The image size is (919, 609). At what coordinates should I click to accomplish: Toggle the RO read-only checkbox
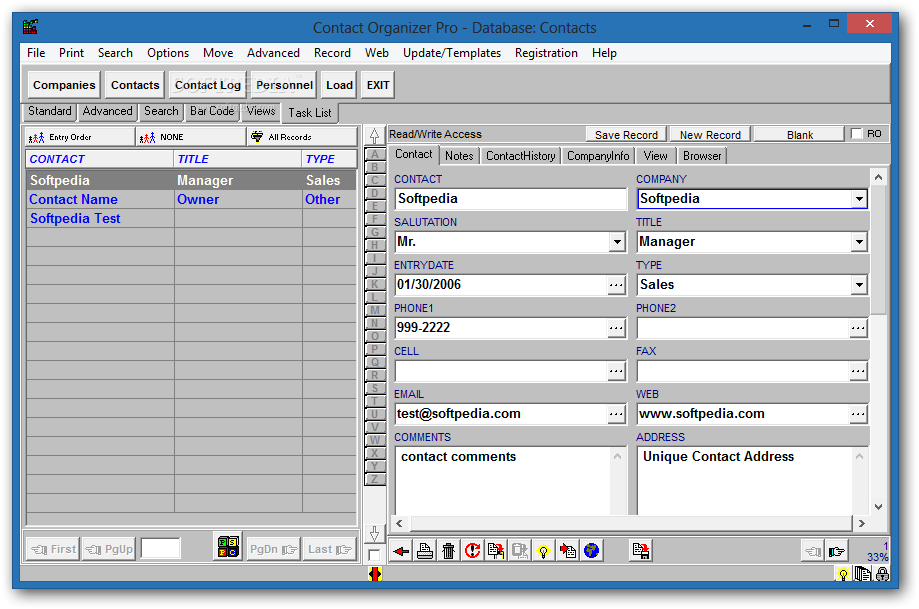(856, 134)
